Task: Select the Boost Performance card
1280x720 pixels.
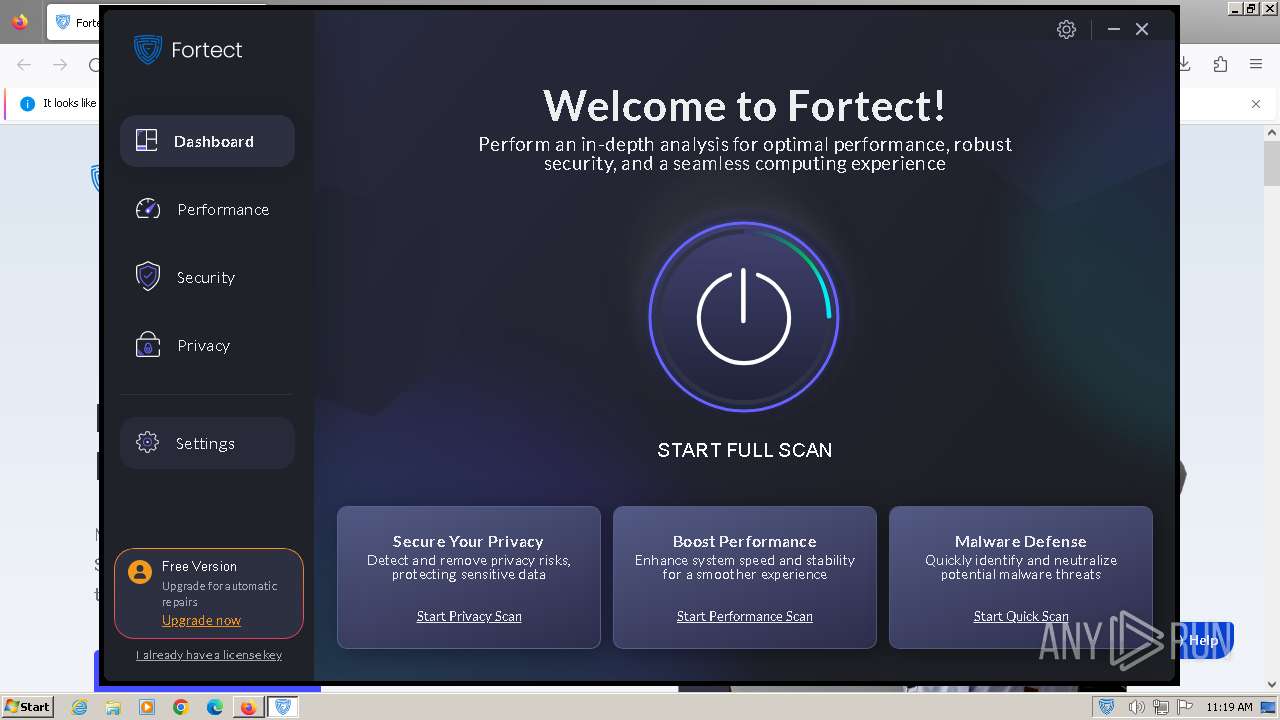Action: (745, 577)
